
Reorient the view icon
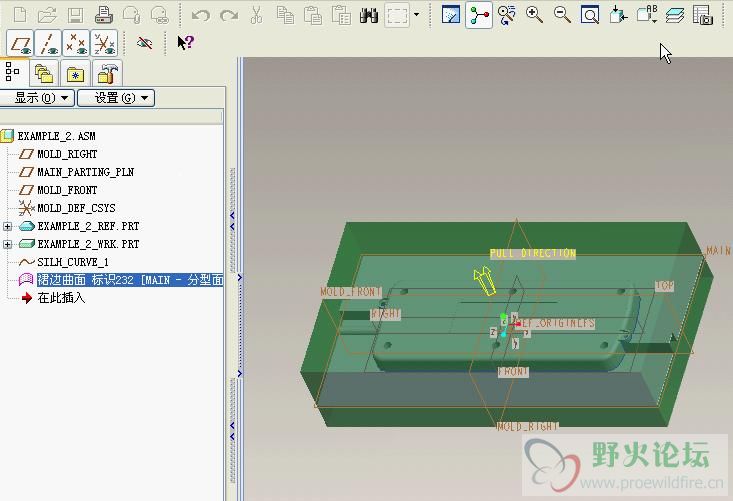coord(618,15)
